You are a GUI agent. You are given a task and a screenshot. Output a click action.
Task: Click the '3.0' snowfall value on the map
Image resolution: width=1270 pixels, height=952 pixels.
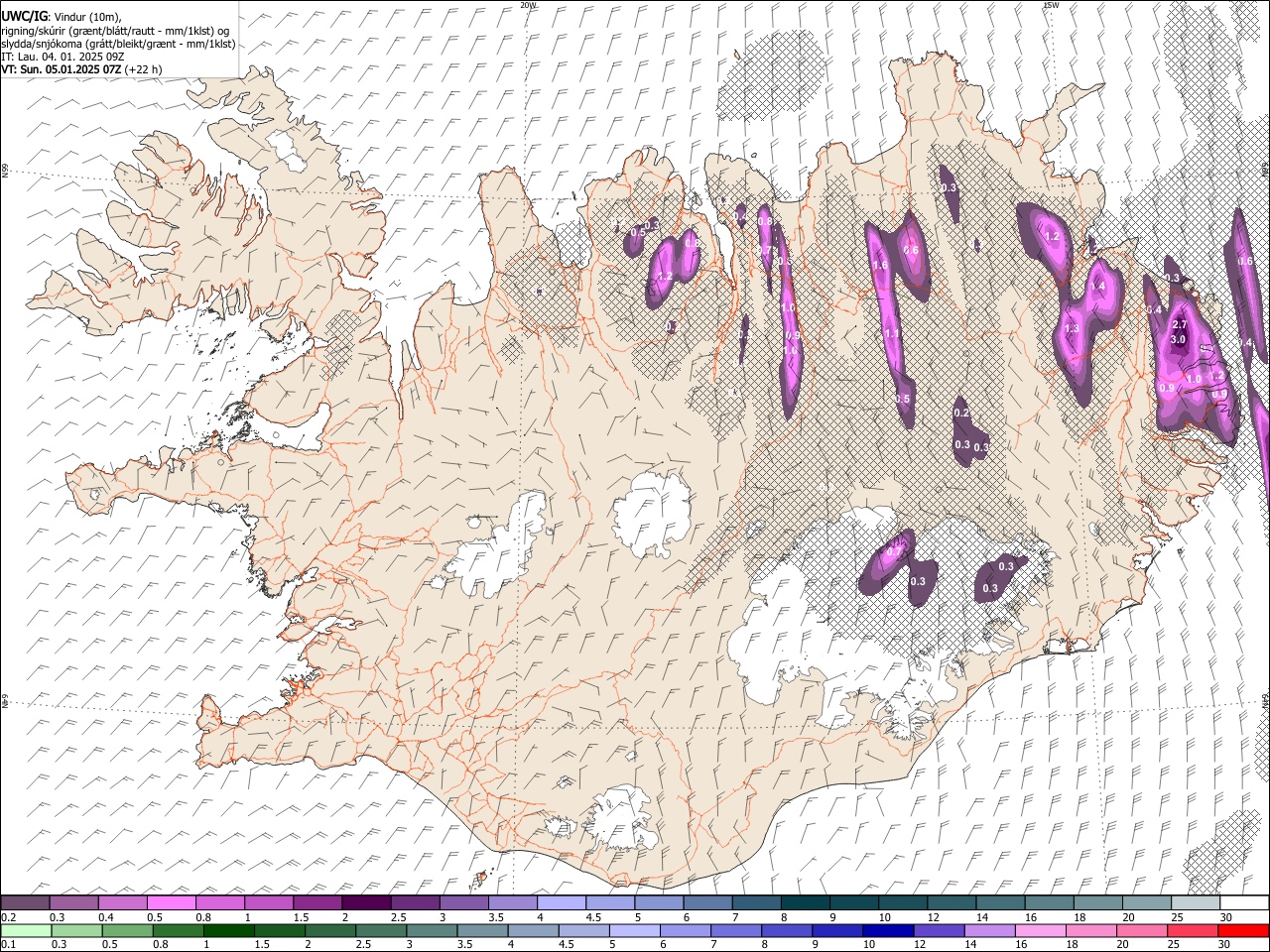1179,339
